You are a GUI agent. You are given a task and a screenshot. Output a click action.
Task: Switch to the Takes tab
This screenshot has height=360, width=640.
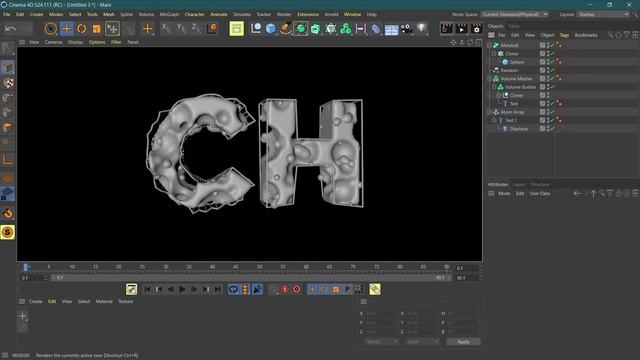pyautogui.click(x=514, y=26)
